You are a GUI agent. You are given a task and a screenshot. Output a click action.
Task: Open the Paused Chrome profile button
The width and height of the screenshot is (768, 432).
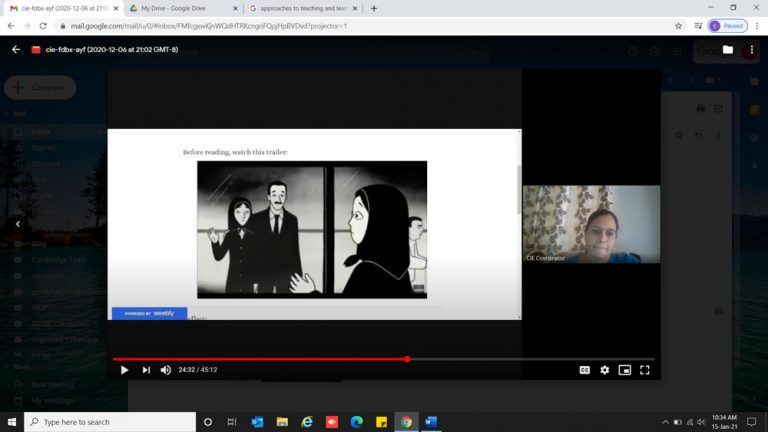[728, 26]
